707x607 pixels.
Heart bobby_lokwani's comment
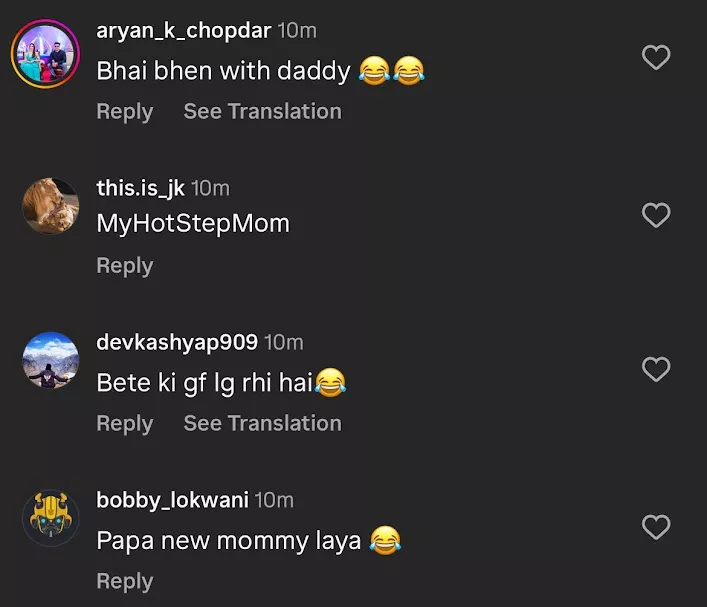pos(655,526)
